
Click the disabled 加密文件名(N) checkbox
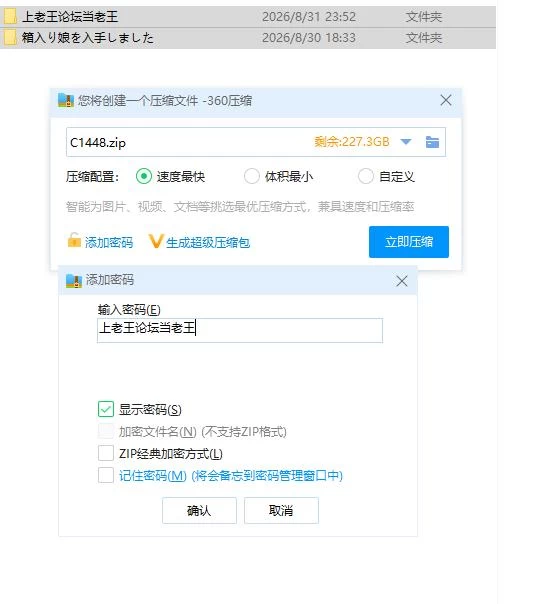[106, 431]
